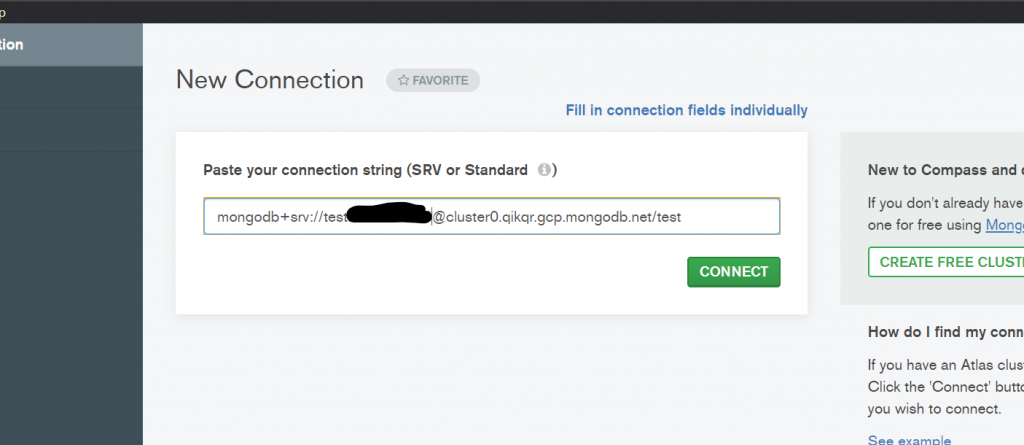Open 'Fill in connection fields individually' link

[x=686, y=110]
